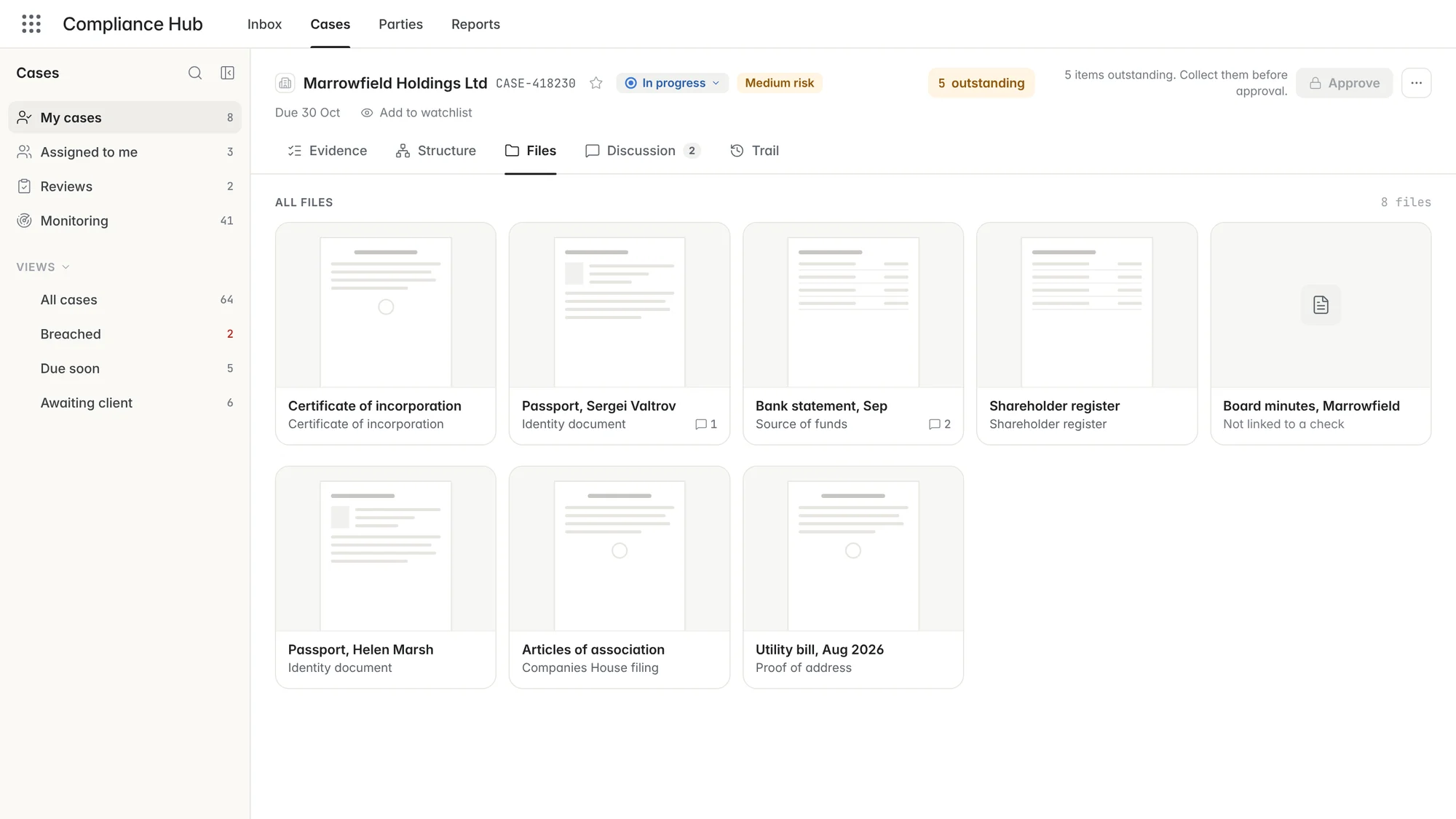Select the Breached view

coord(124,334)
